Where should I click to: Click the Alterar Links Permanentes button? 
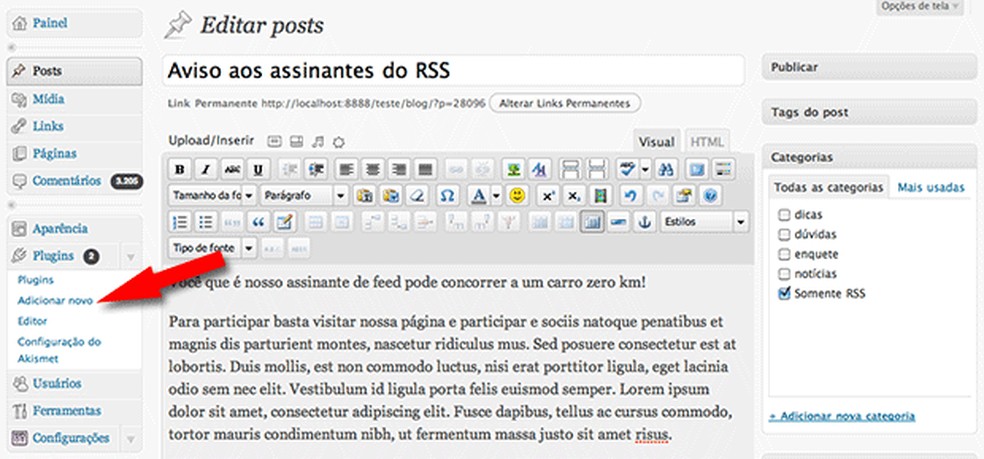click(565, 103)
